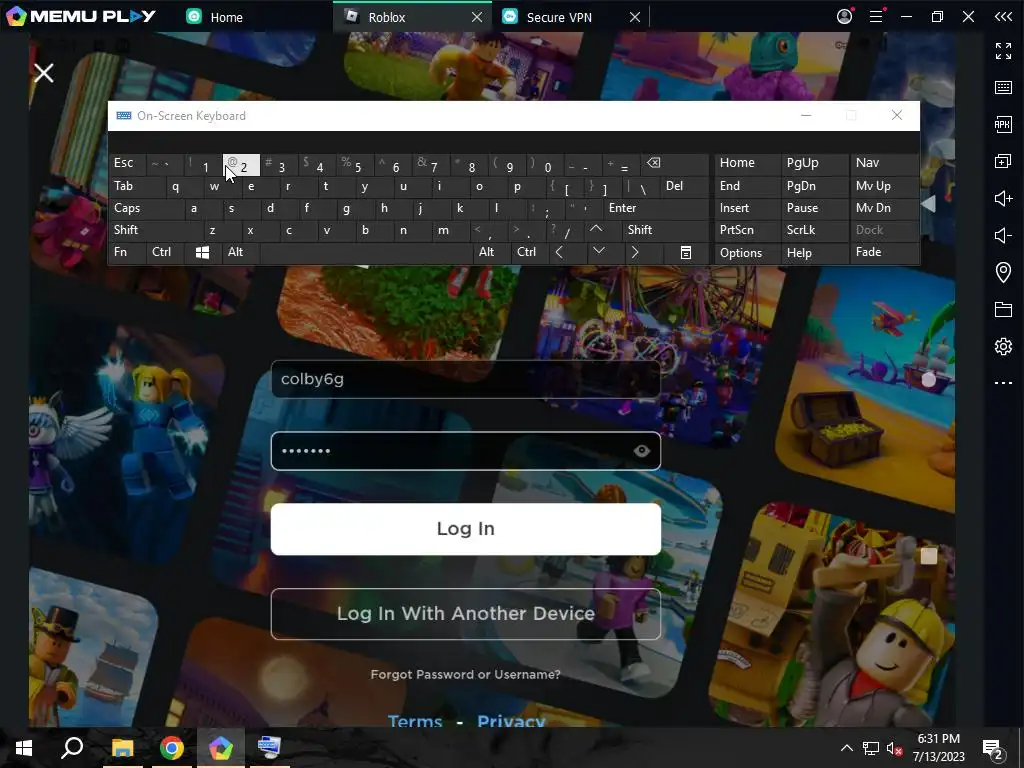Image resolution: width=1024 pixels, height=768 pixels.
Task: Click the space bar on On-Screen Keyboard
Action: coord(367,253)
